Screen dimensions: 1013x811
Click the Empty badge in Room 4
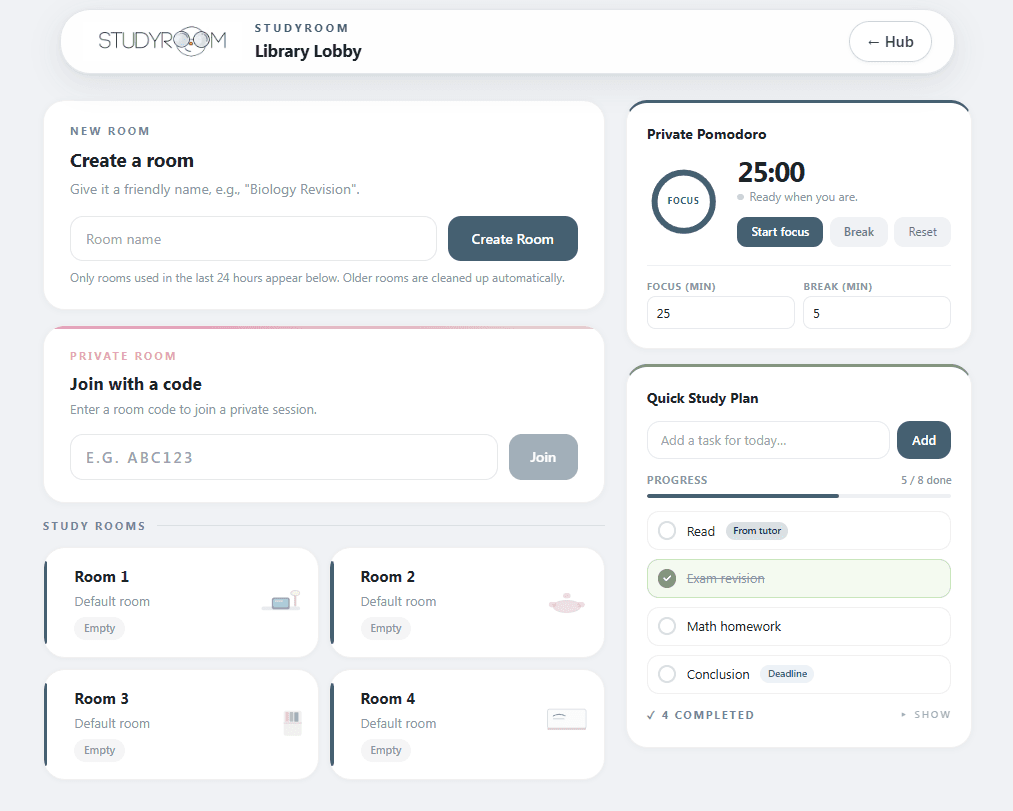[x=386, y=750]
